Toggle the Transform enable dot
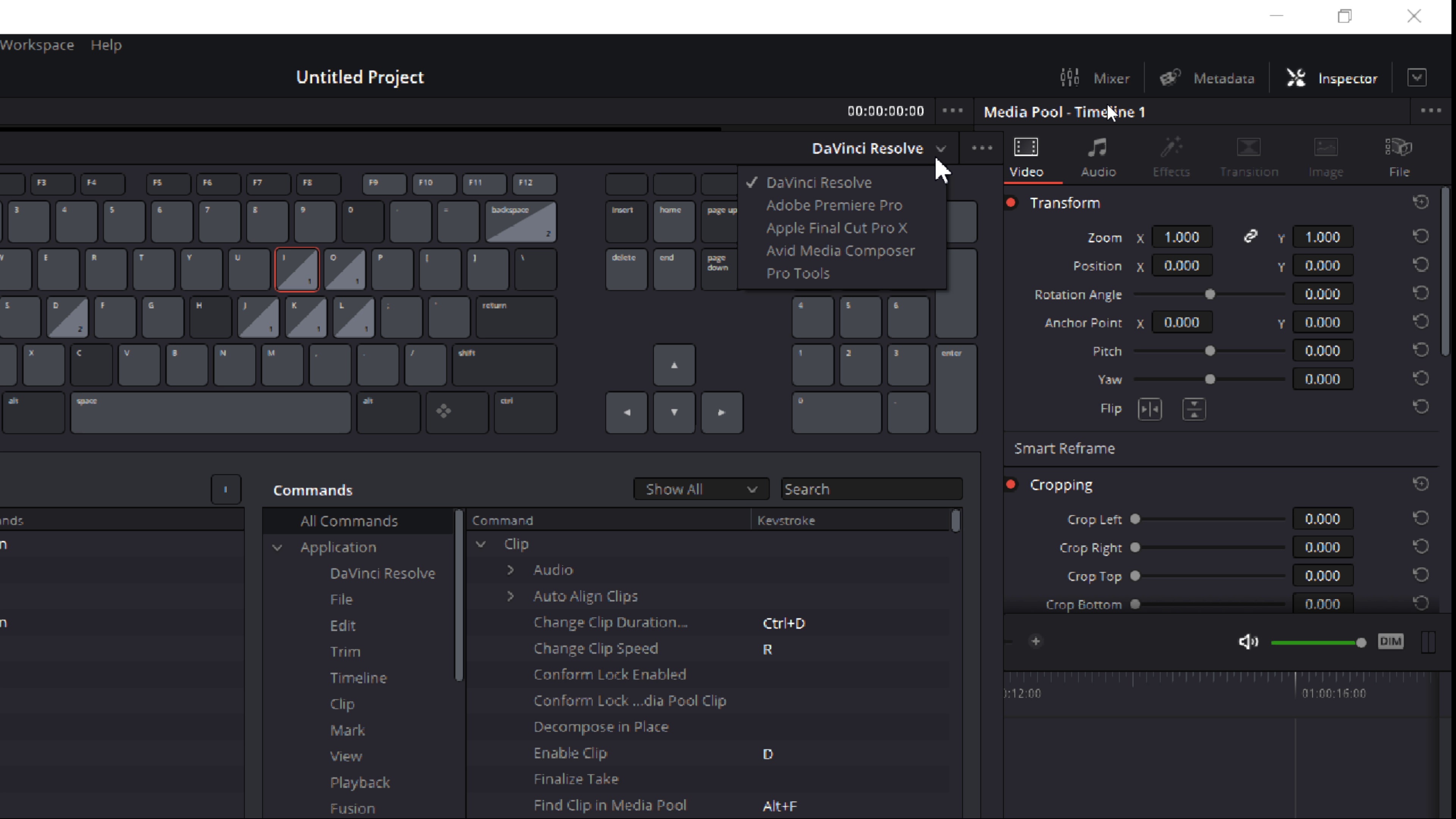1456x819 pixels. (1011, 202)
